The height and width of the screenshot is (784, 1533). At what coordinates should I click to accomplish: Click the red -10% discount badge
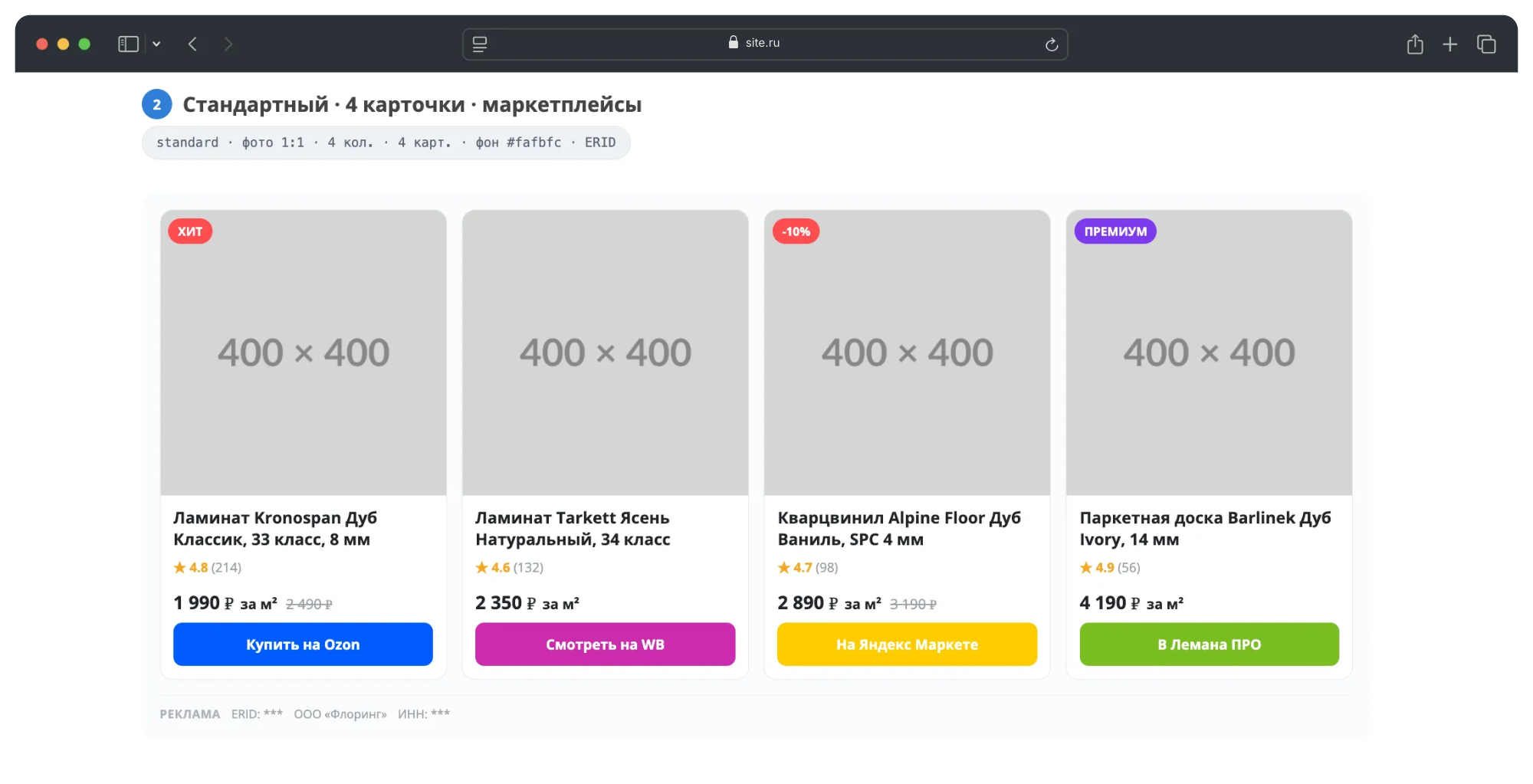796,231
